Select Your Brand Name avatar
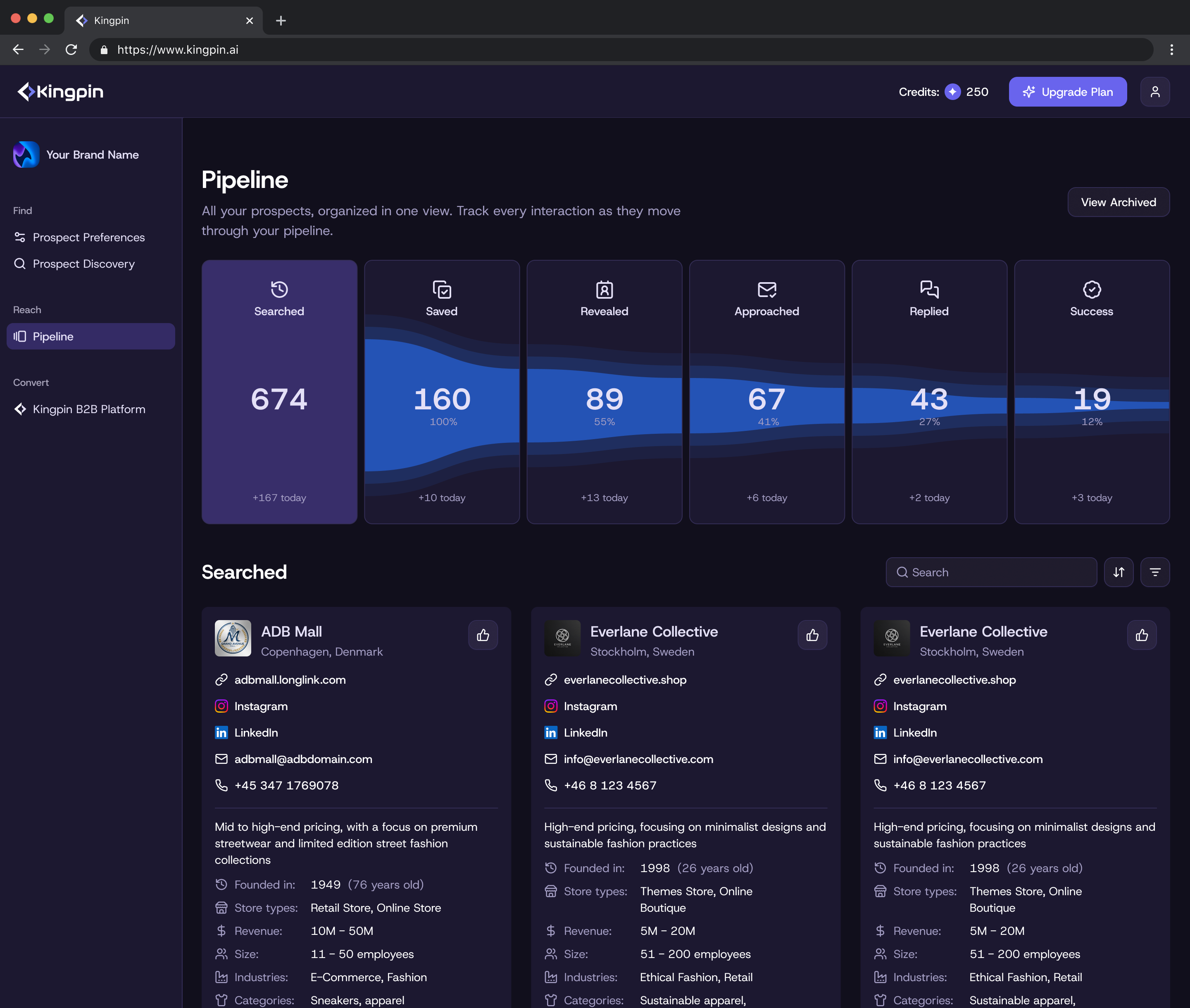The image size is (1190, 1008). (x=26, y=154)
